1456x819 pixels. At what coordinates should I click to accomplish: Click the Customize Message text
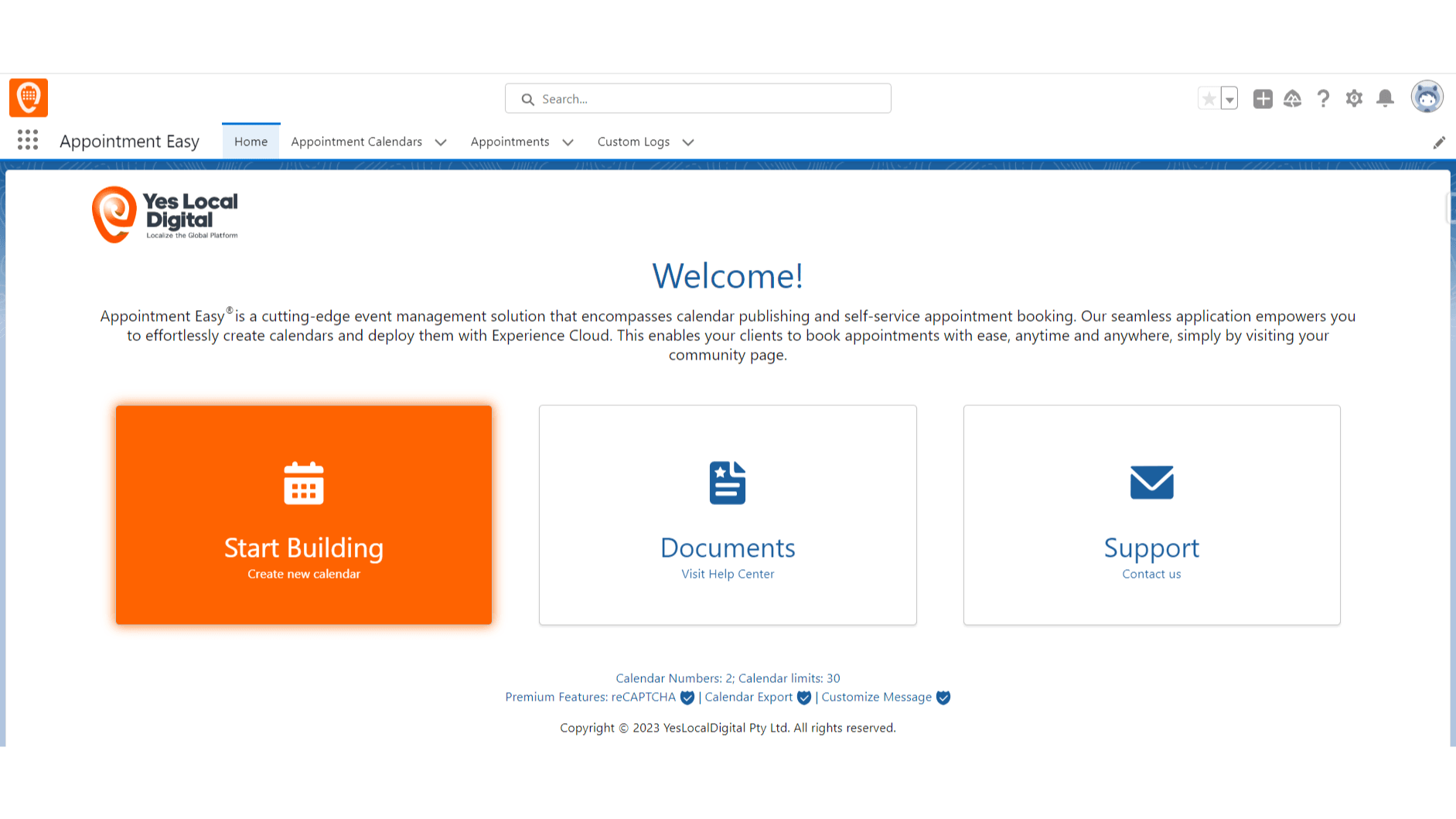(876, 697)
